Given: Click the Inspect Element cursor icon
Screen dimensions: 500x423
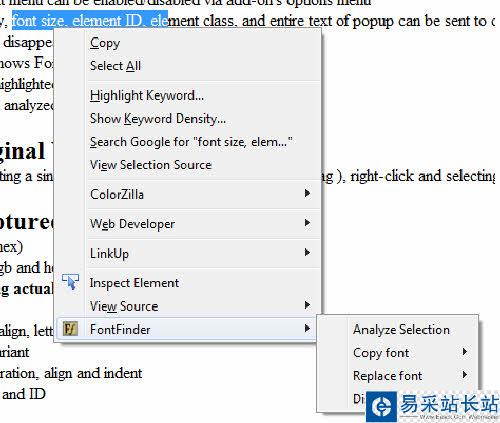Looking at the screenshot, I should click(70, 282).
